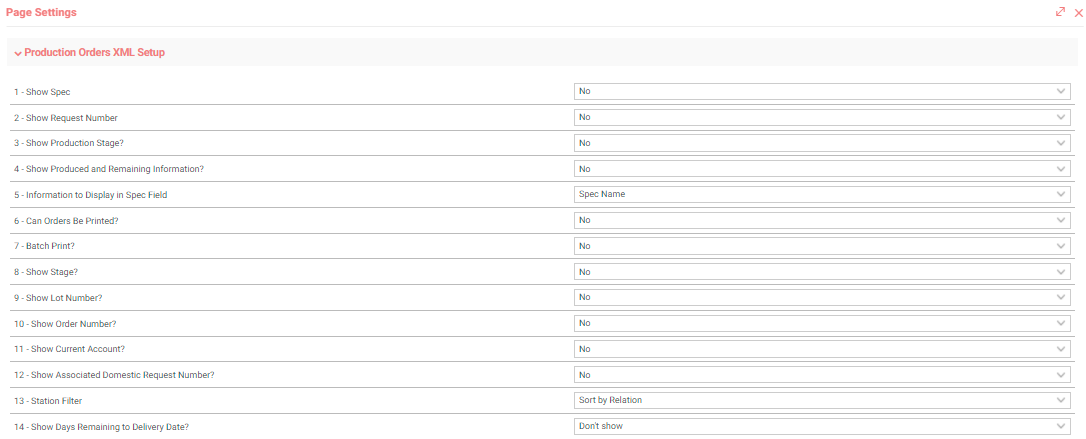Image resolution: width=1086 pixels, height=439 pixels.
Task: Change the Show Production Stage setting
Action: [x=822, y=143]
